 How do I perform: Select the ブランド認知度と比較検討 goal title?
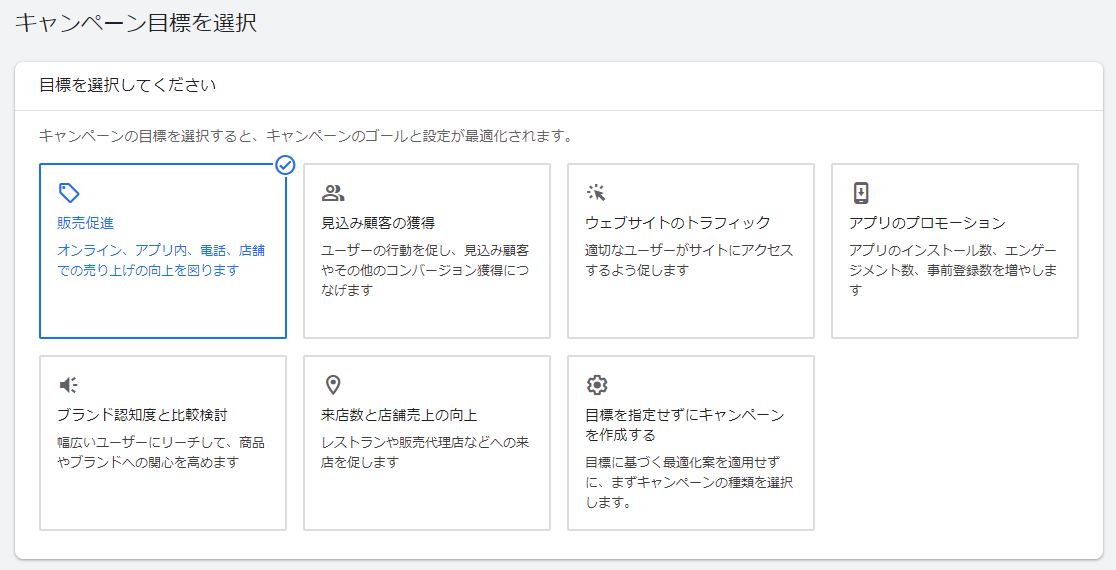142,415
